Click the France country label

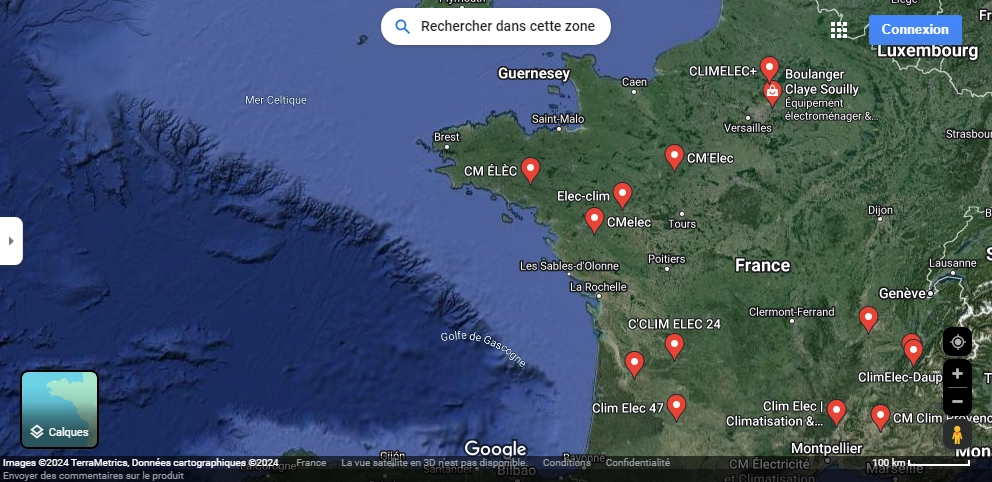(x=762, y=265)
